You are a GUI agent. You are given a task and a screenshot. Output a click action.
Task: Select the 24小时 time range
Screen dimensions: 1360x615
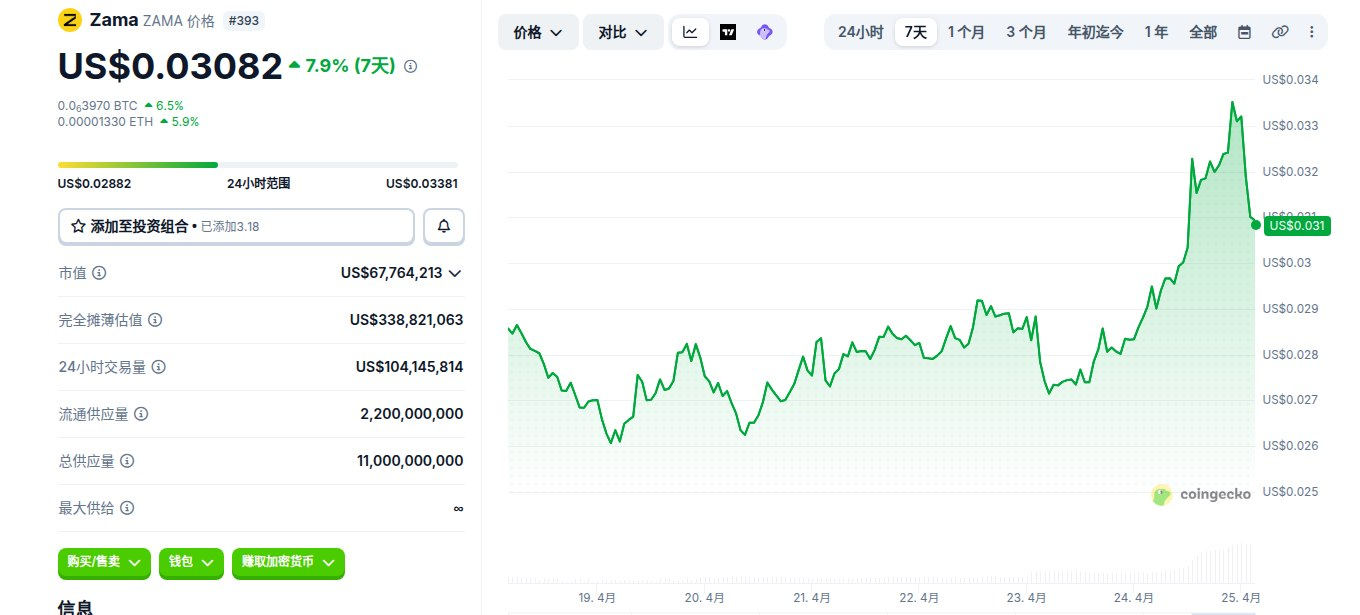860,32
